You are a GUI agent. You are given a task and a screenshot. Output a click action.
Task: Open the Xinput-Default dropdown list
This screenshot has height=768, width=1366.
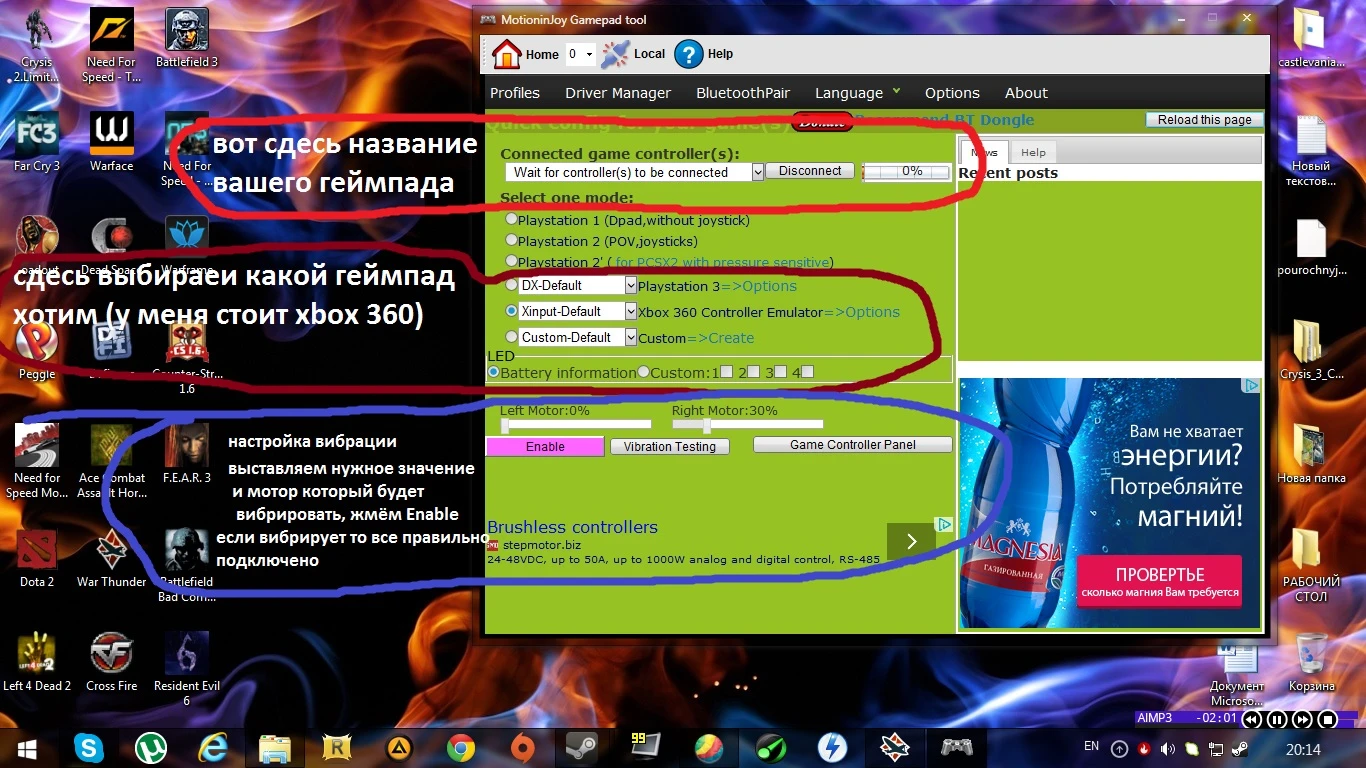(630, 311)
